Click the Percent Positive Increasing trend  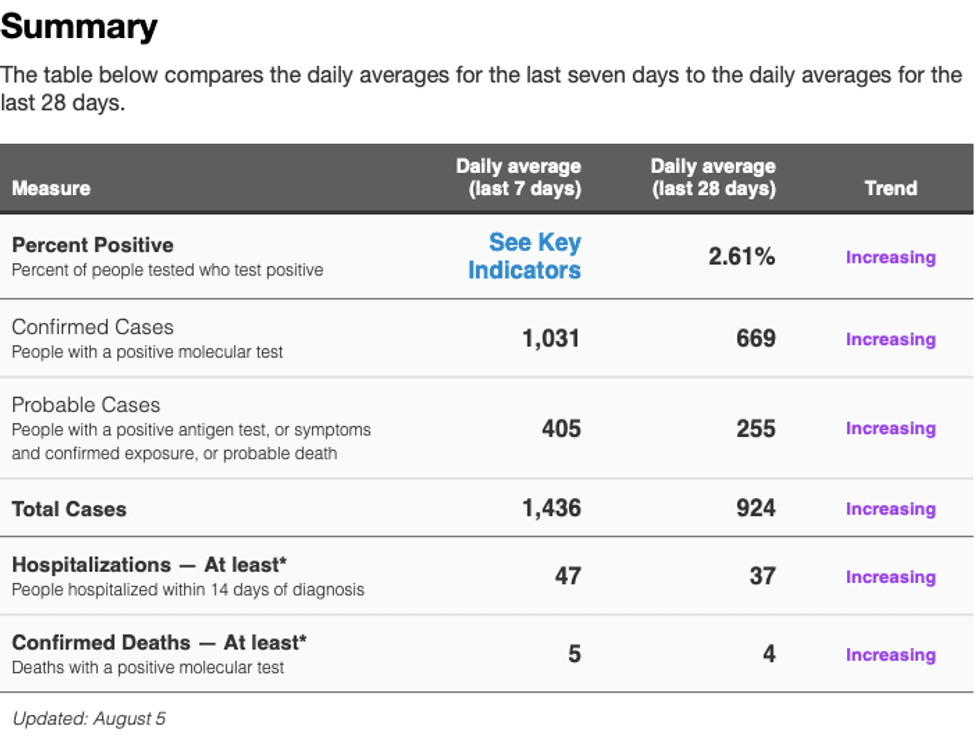891,258
